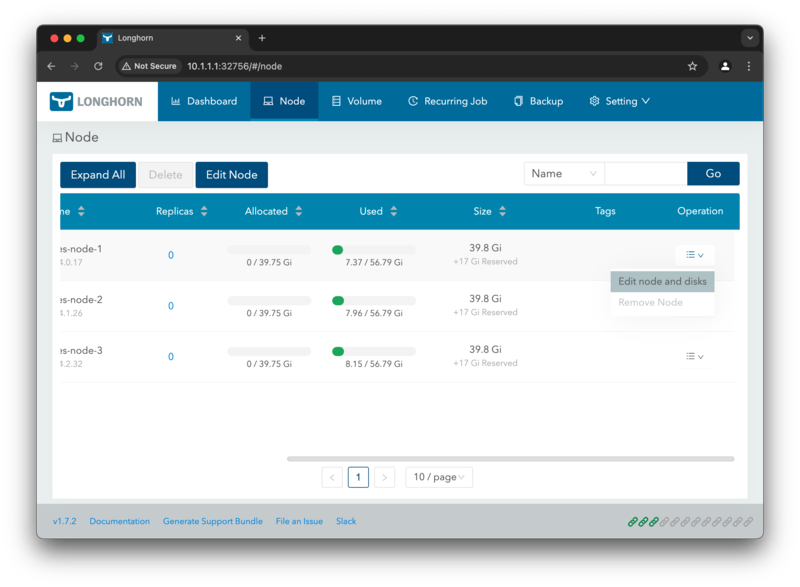Image resolution: width=800 pixels, height=587 pixels.
Task: Go to pagination page 1
Action: (x=358, y=477)
